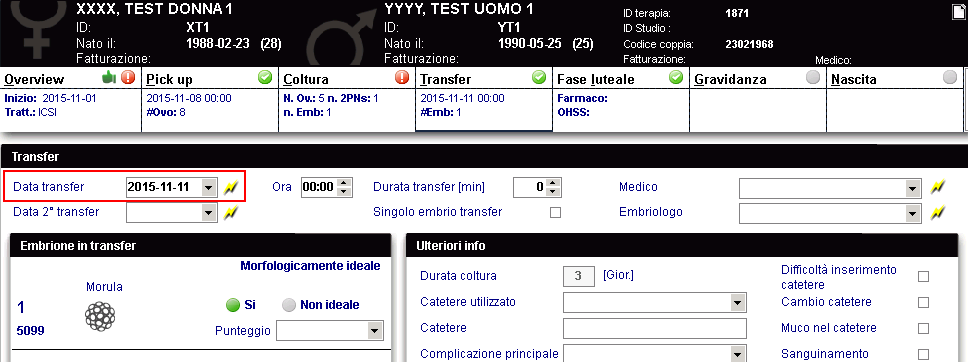Enable the Difficoltà inserimento catetere checkbox

pos(924,277)
